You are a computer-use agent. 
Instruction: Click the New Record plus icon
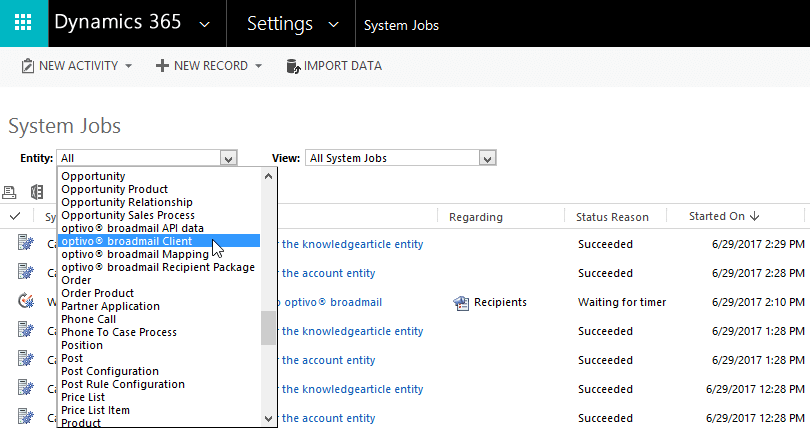(162, 66)
